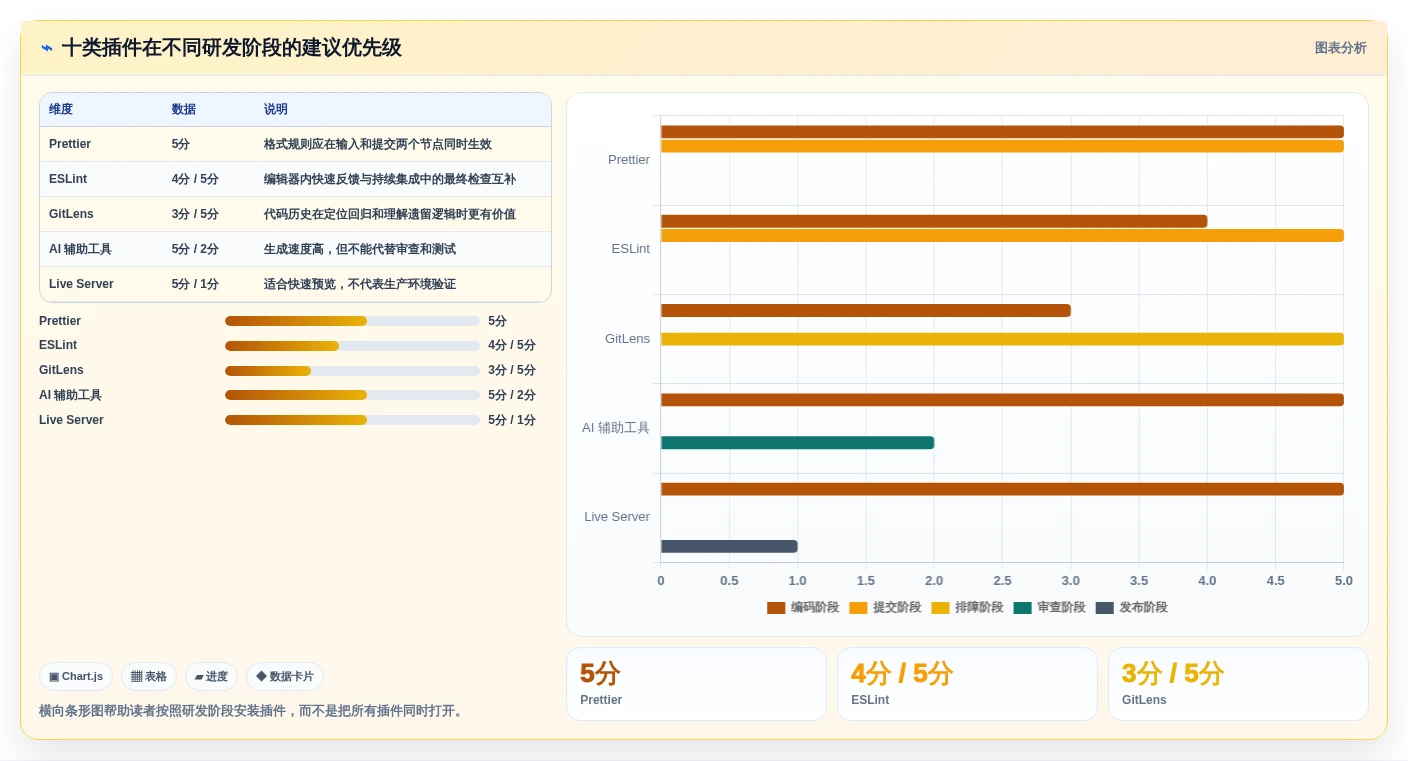Screen dimensions: 1408x761
Task: Click the GitLens 编码阶段 bar ending at 3.0
Action: point(866,311)
